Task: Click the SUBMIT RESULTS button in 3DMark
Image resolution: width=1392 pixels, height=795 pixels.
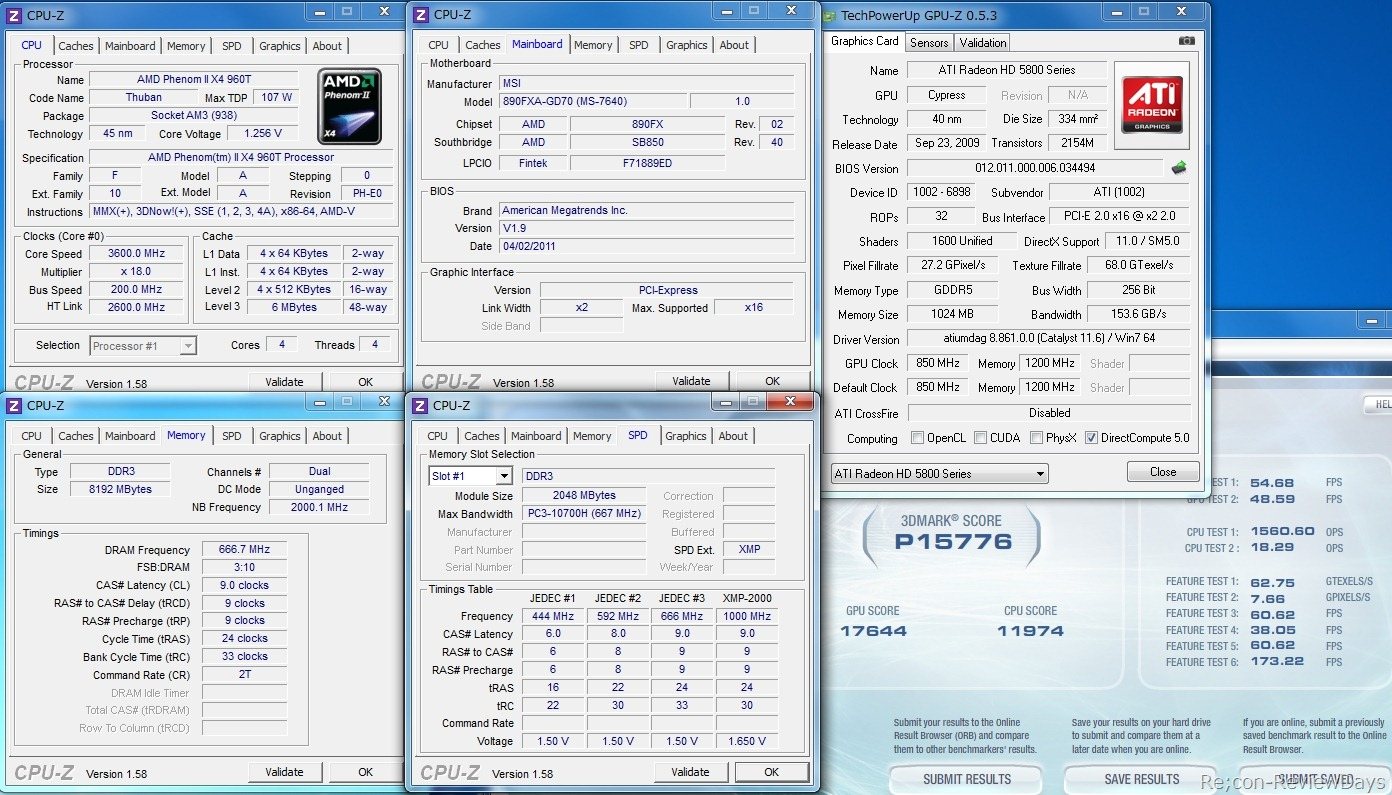Action: click(x=966, y=778)
